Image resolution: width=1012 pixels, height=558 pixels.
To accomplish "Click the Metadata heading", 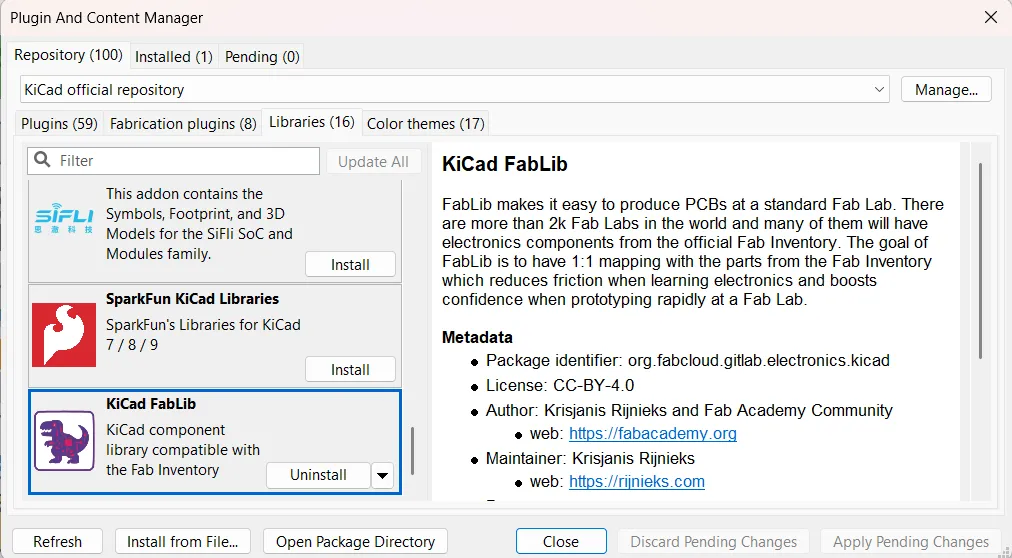I will tap(477, 337).
